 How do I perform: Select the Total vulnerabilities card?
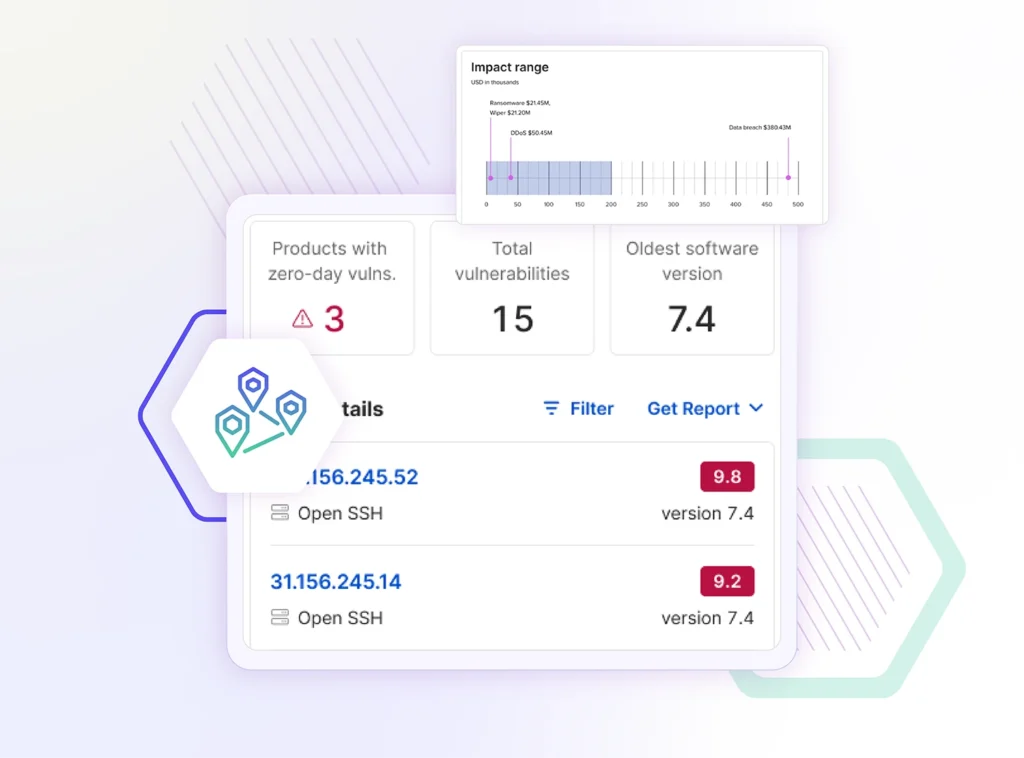512,288
